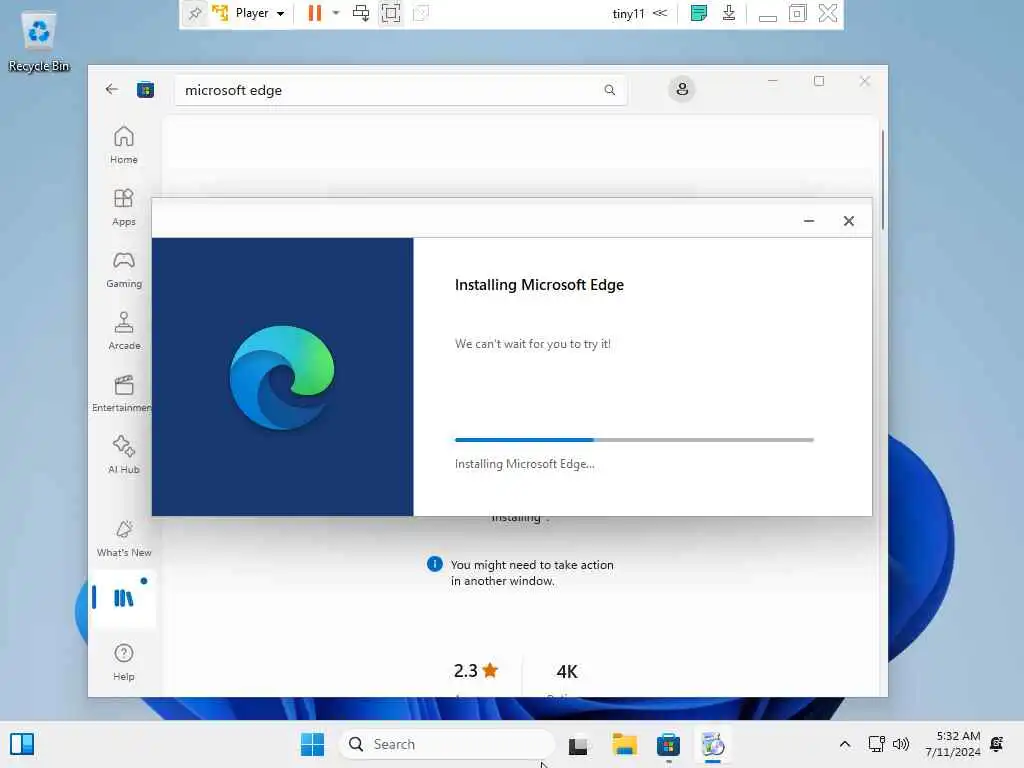Click the Microsoft Store logo icon

point(145,89)
